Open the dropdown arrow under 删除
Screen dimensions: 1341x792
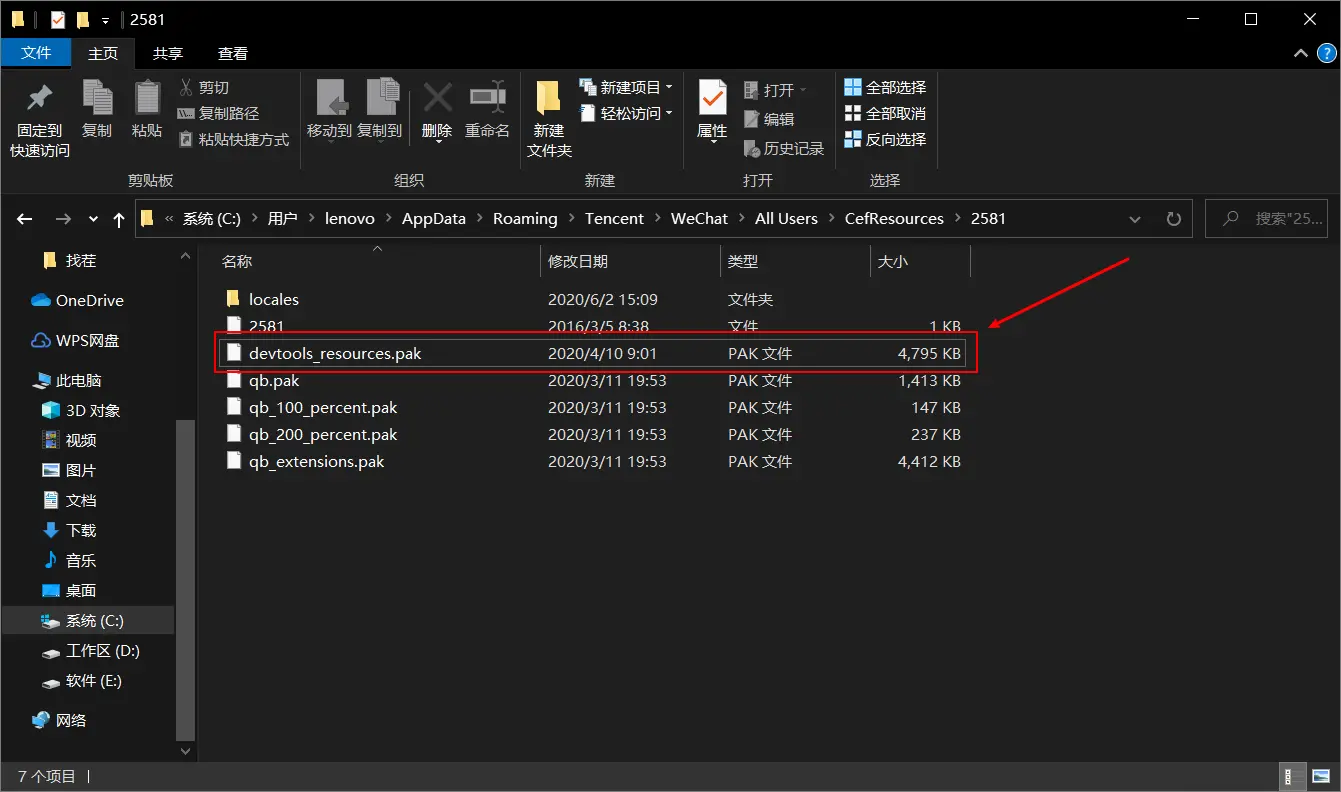(x=438, y=143)
